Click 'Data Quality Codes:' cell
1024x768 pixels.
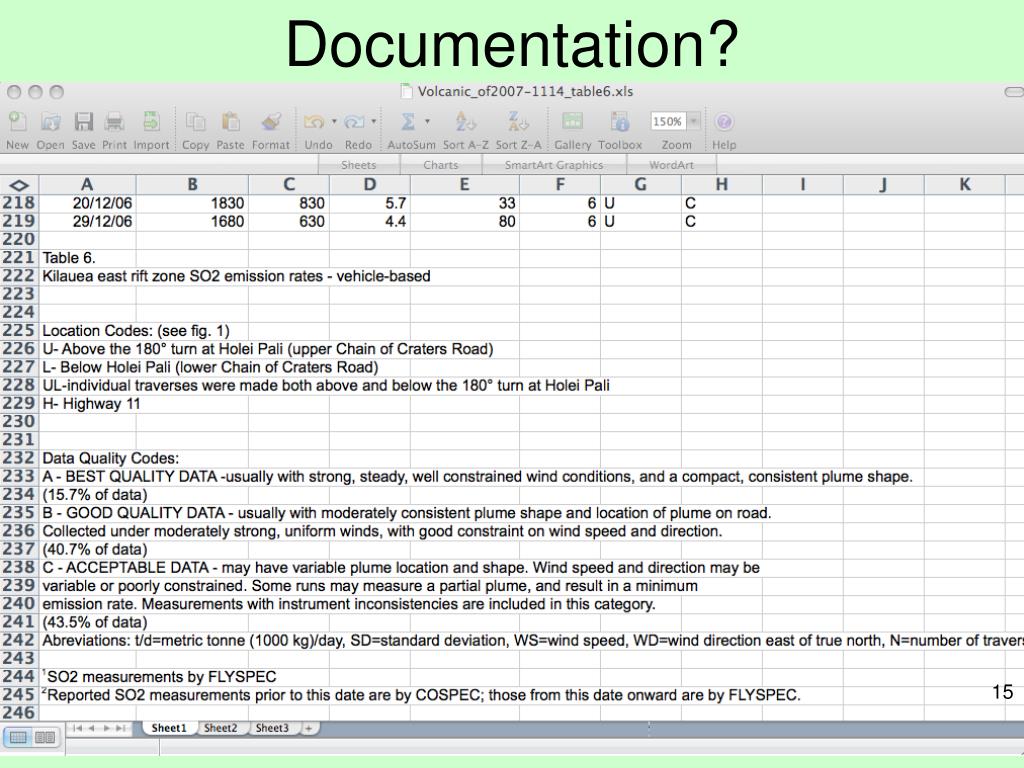pos(110,458)
